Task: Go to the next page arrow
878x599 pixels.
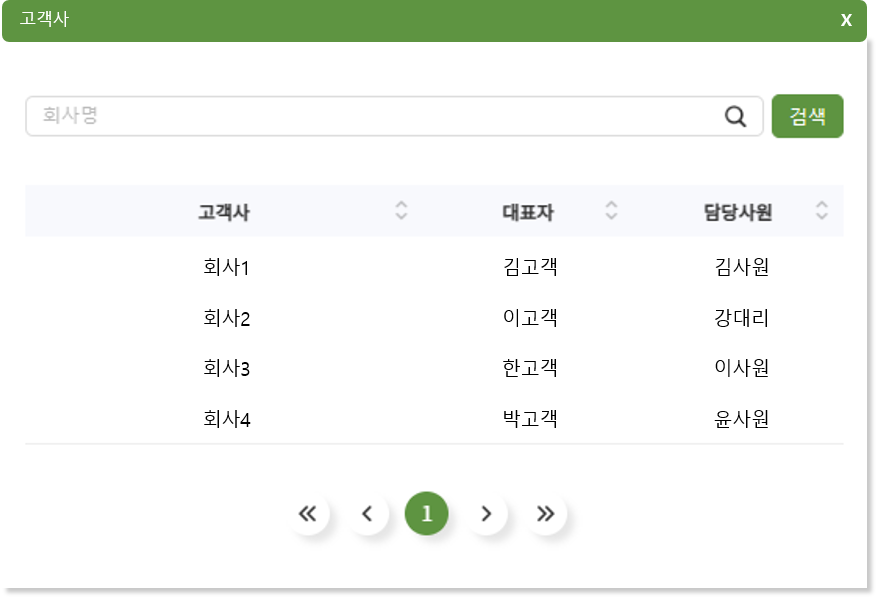Action: point(486,513)
